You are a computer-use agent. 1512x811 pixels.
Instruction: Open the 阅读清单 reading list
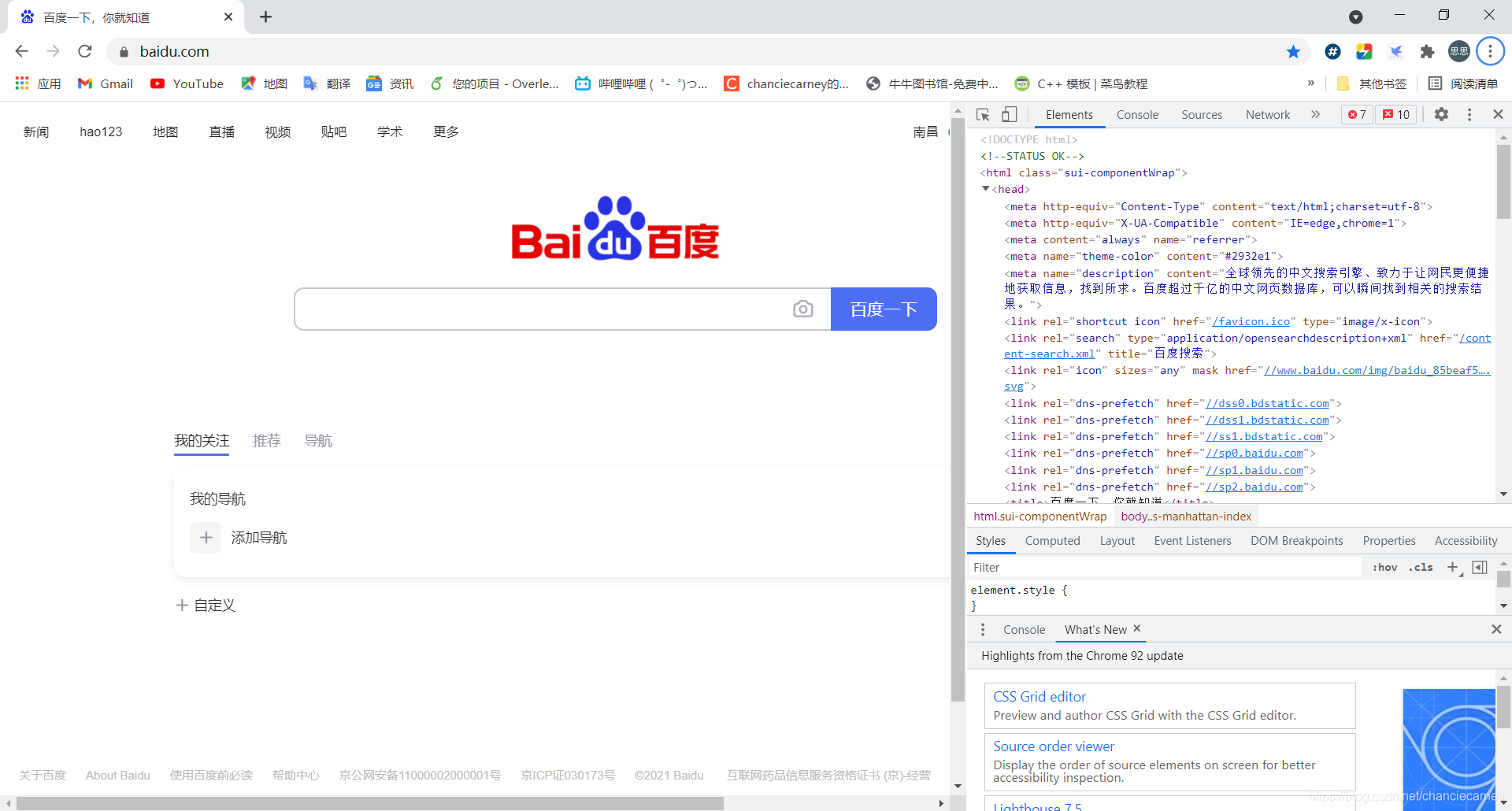tap(1463, 83)
